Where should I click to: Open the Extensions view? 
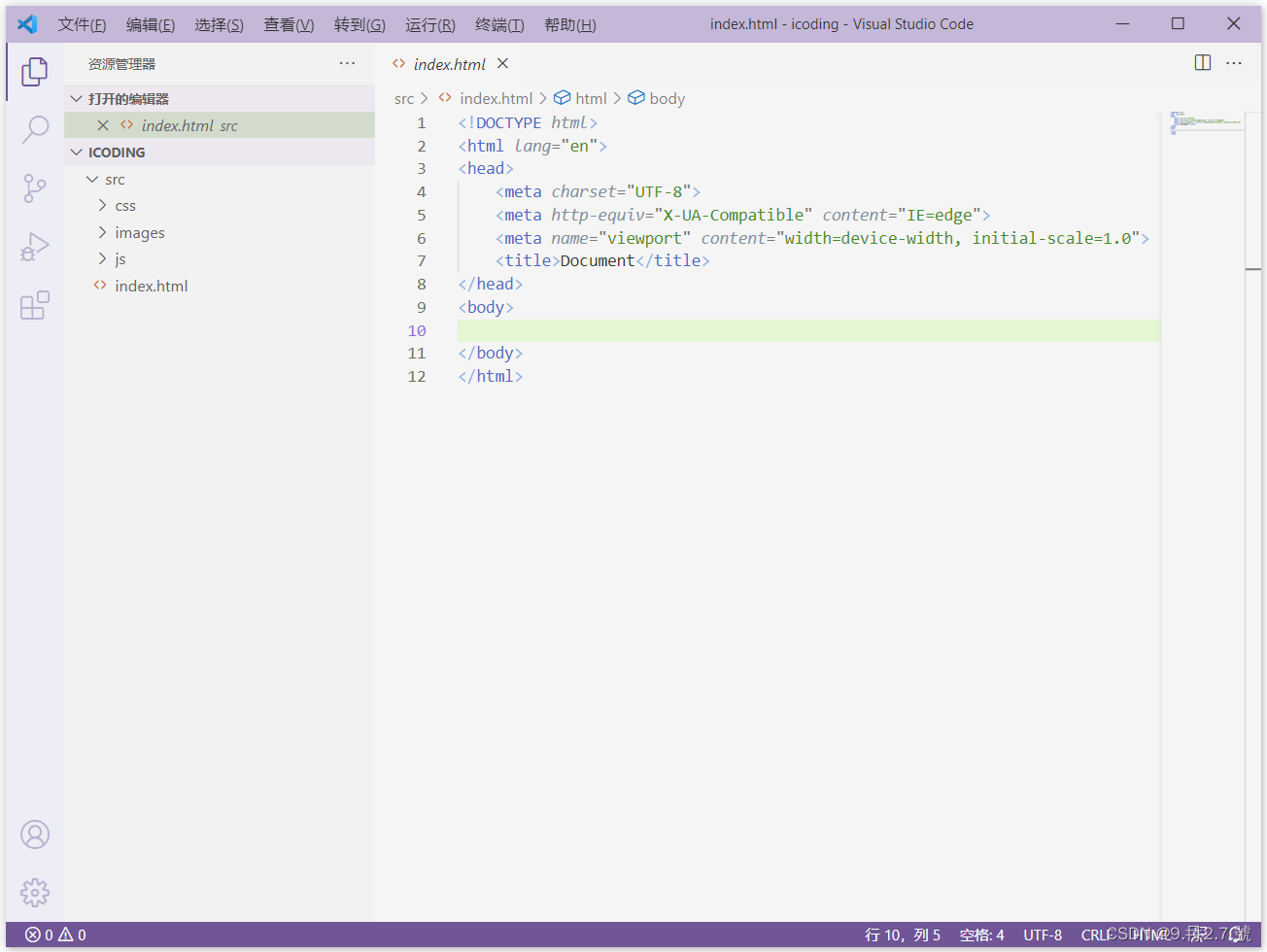(x=35, y=306)
